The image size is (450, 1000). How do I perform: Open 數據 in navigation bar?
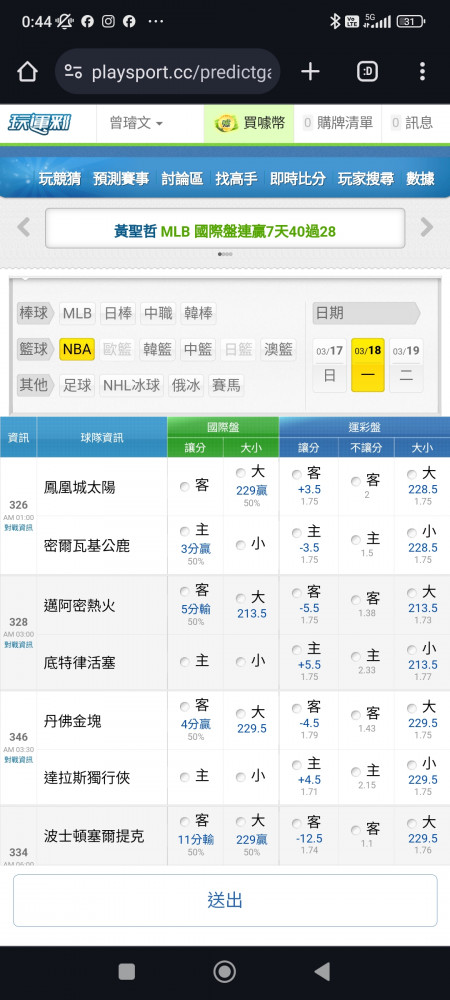pos(420,179)
